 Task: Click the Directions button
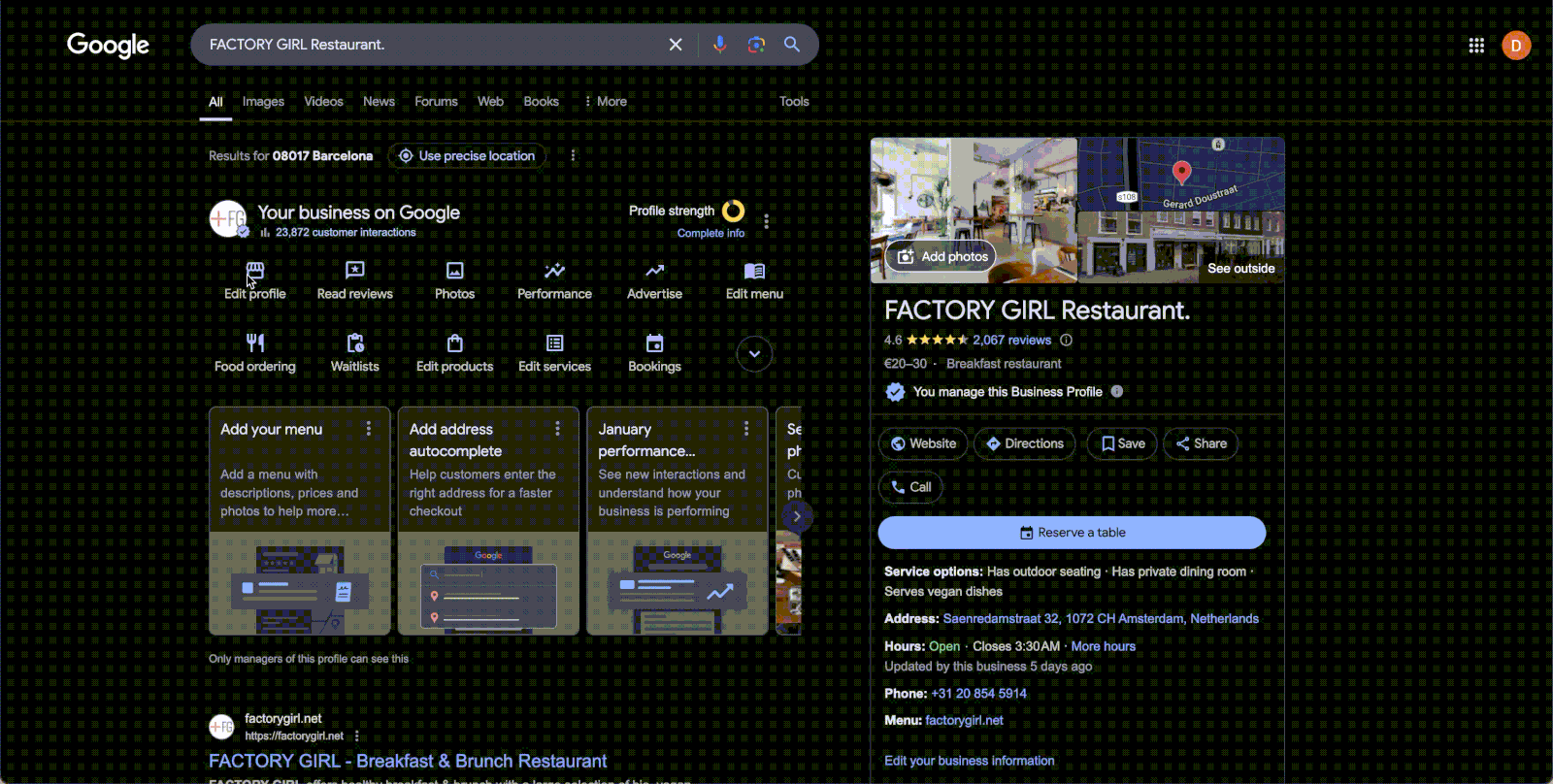pyautogui.click(x=1025, y=443)
